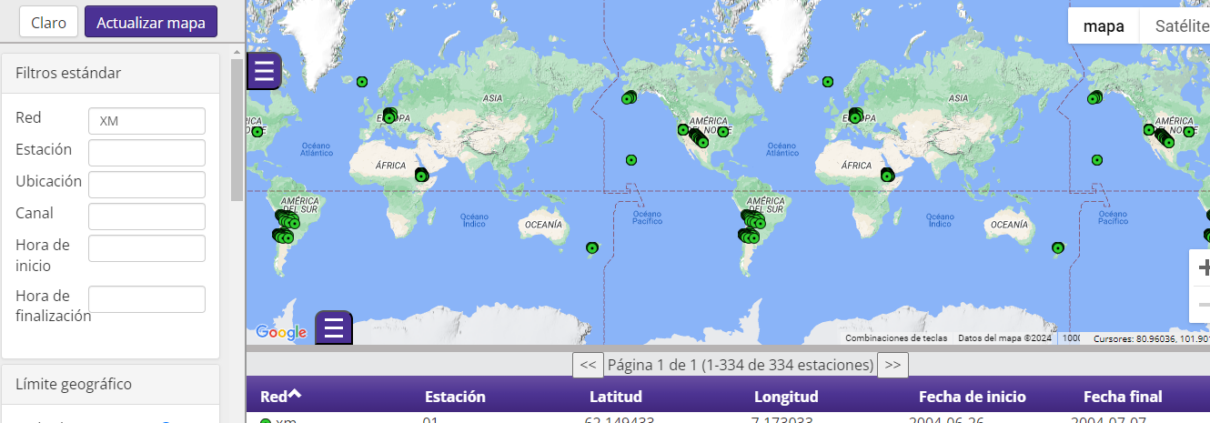Click the station marker in África
1210x423 pixels.
(x=421, y=175)
